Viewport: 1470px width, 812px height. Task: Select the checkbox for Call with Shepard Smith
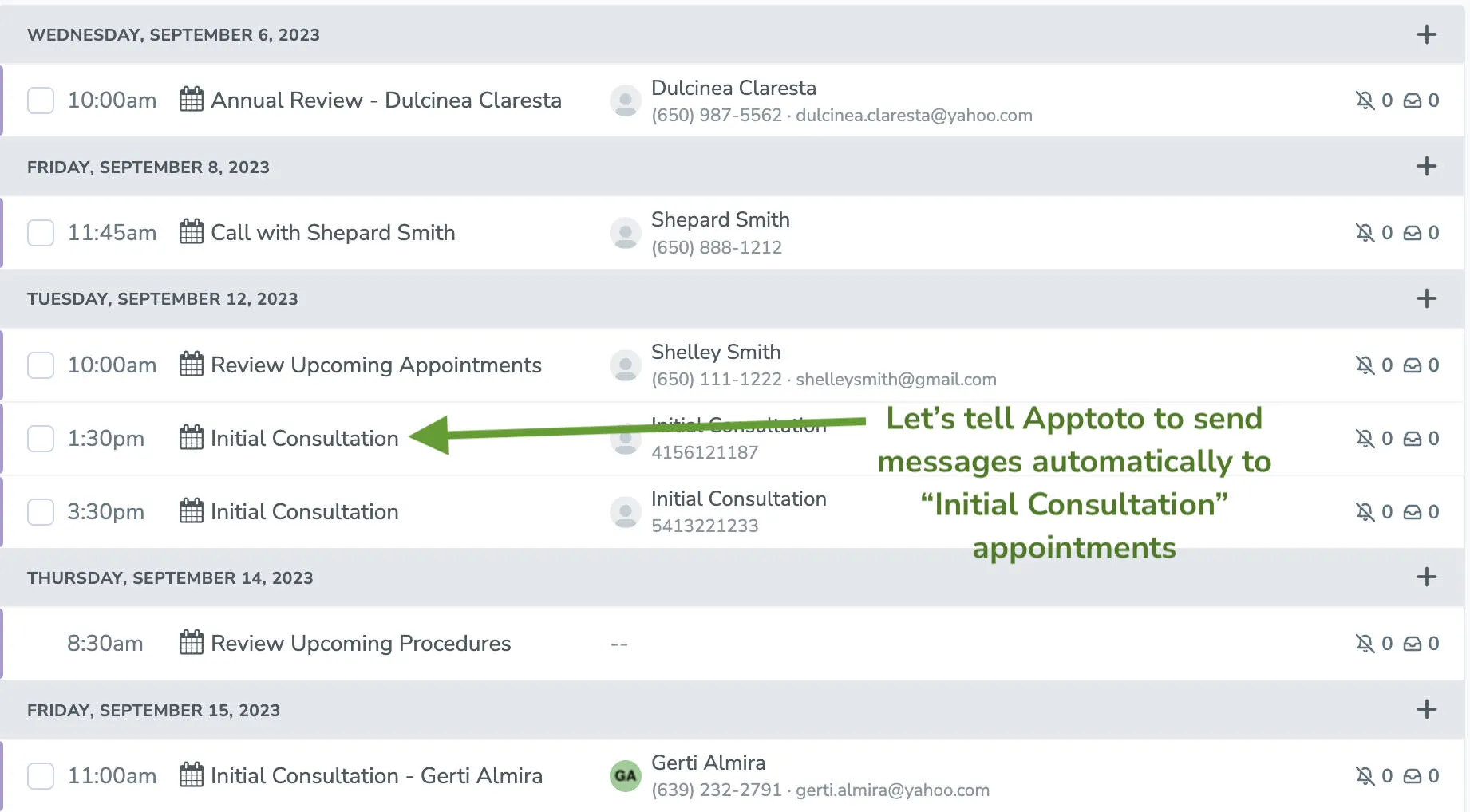[x=40, y=232]
